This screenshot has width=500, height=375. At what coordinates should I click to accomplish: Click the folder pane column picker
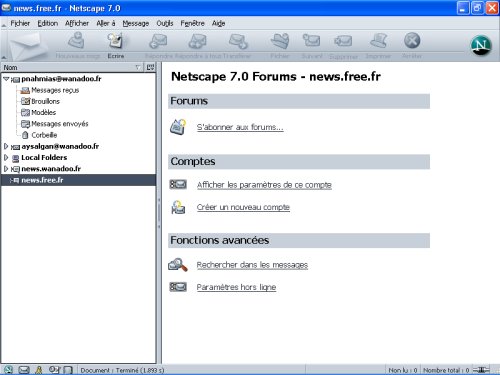pos(150,67)
